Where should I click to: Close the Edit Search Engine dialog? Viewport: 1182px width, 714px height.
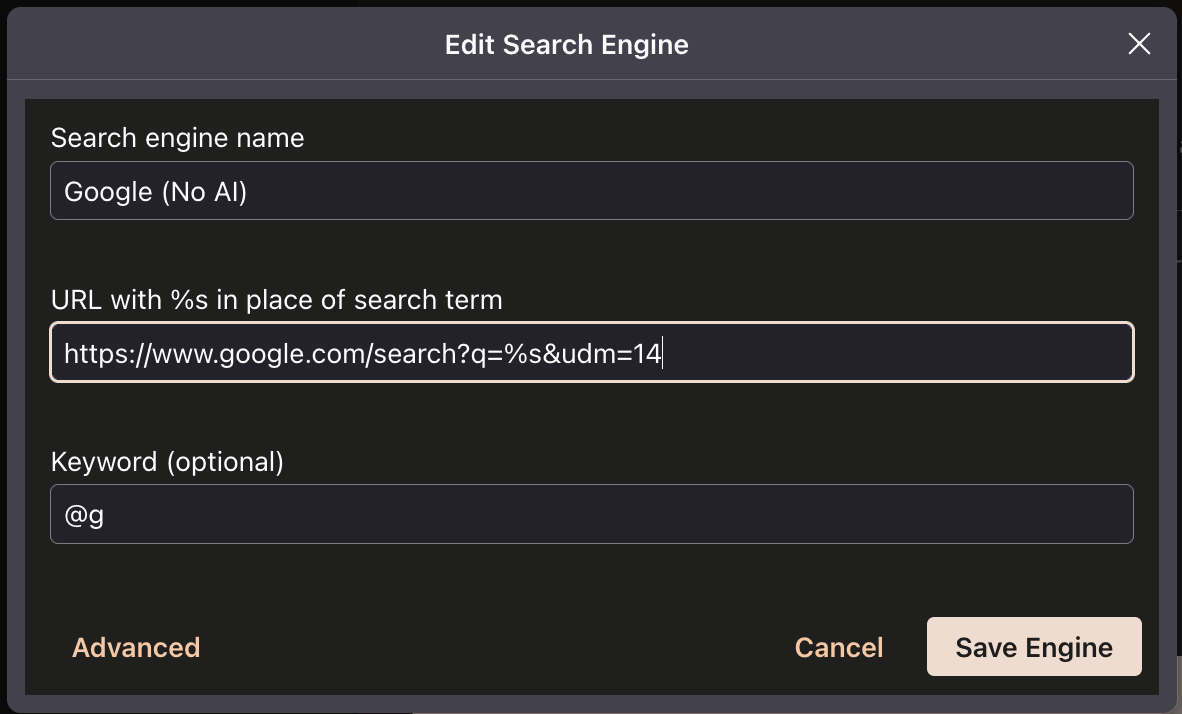tap(1139, 44)
